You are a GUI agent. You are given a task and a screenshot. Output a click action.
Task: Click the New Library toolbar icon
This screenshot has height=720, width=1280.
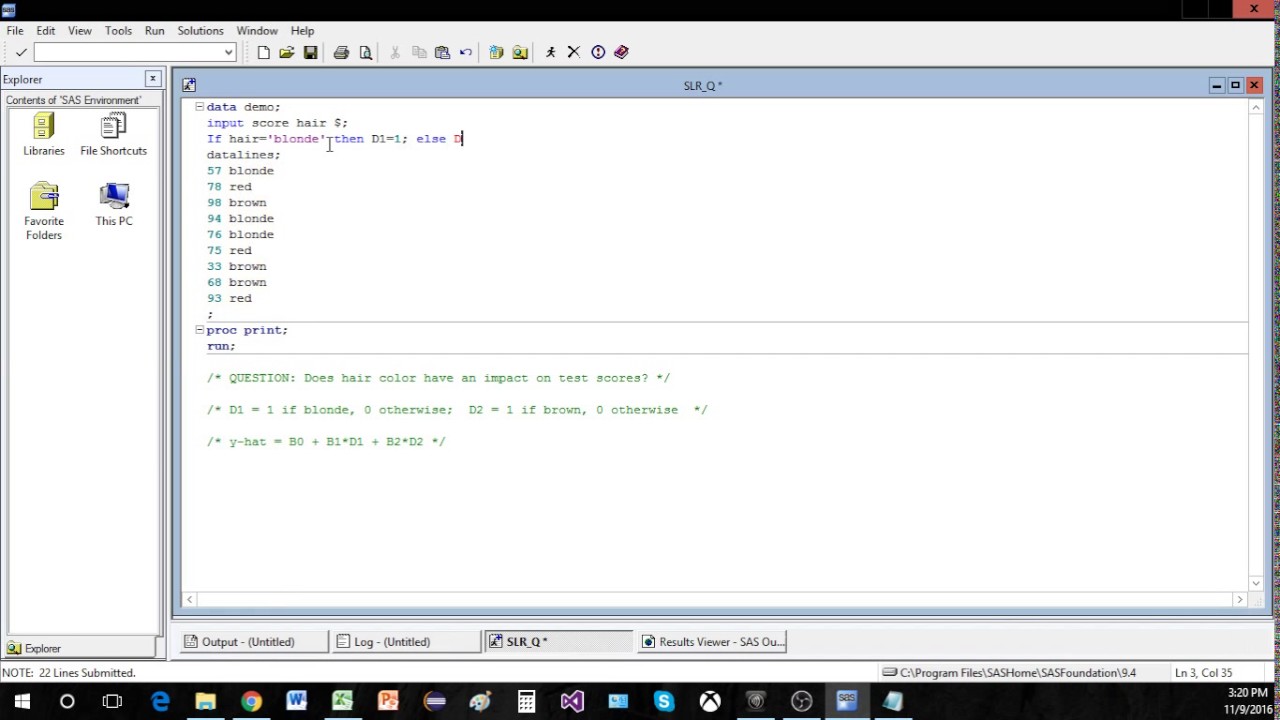[x=496, y=52]
